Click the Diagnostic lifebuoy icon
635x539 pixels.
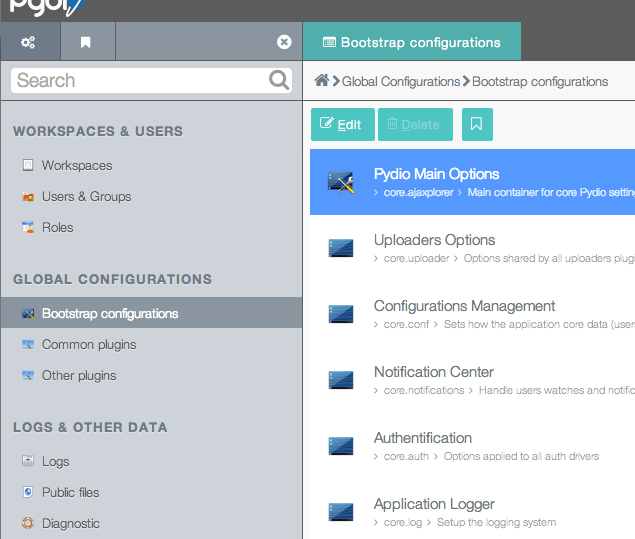(x=28, y=523)
